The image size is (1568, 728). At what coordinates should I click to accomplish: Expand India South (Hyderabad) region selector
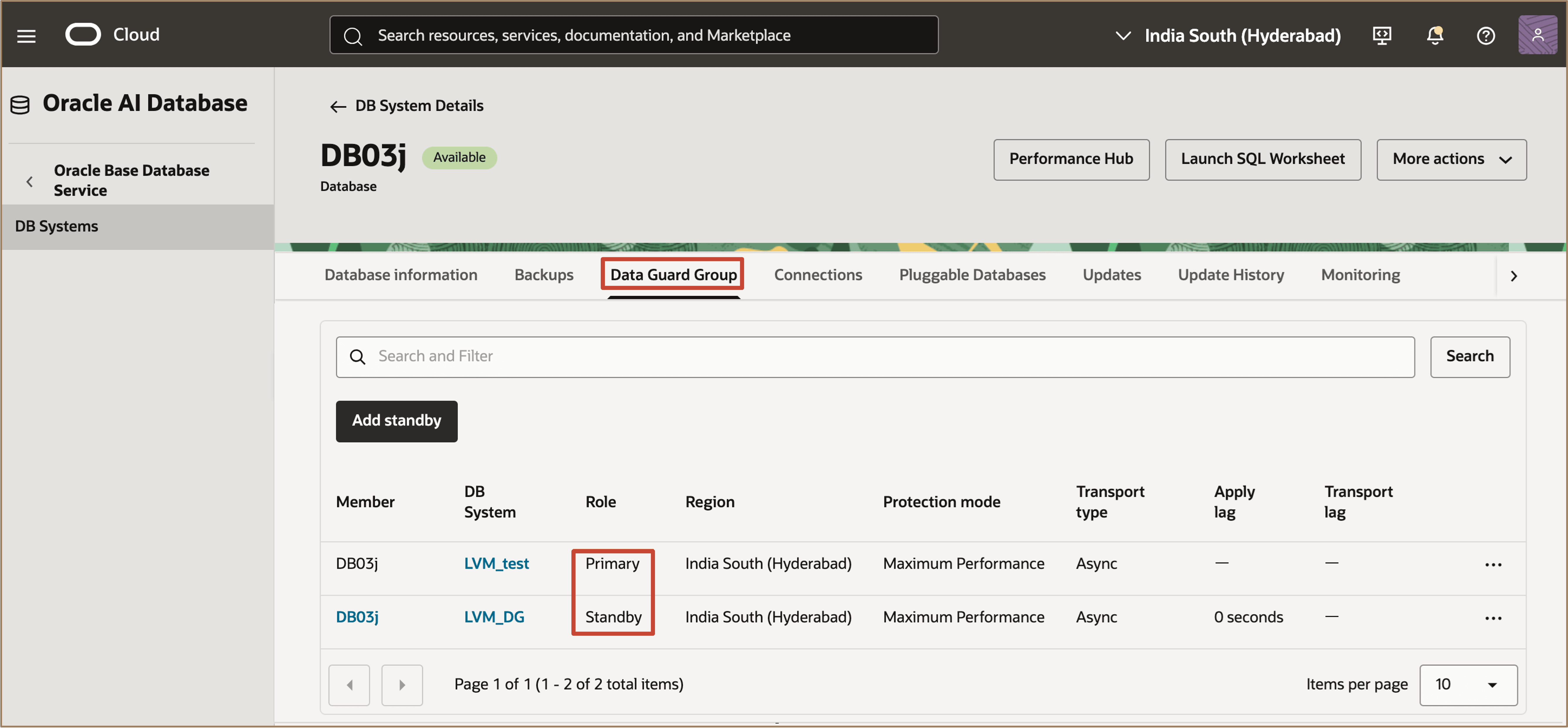(x=1227, y=35)
